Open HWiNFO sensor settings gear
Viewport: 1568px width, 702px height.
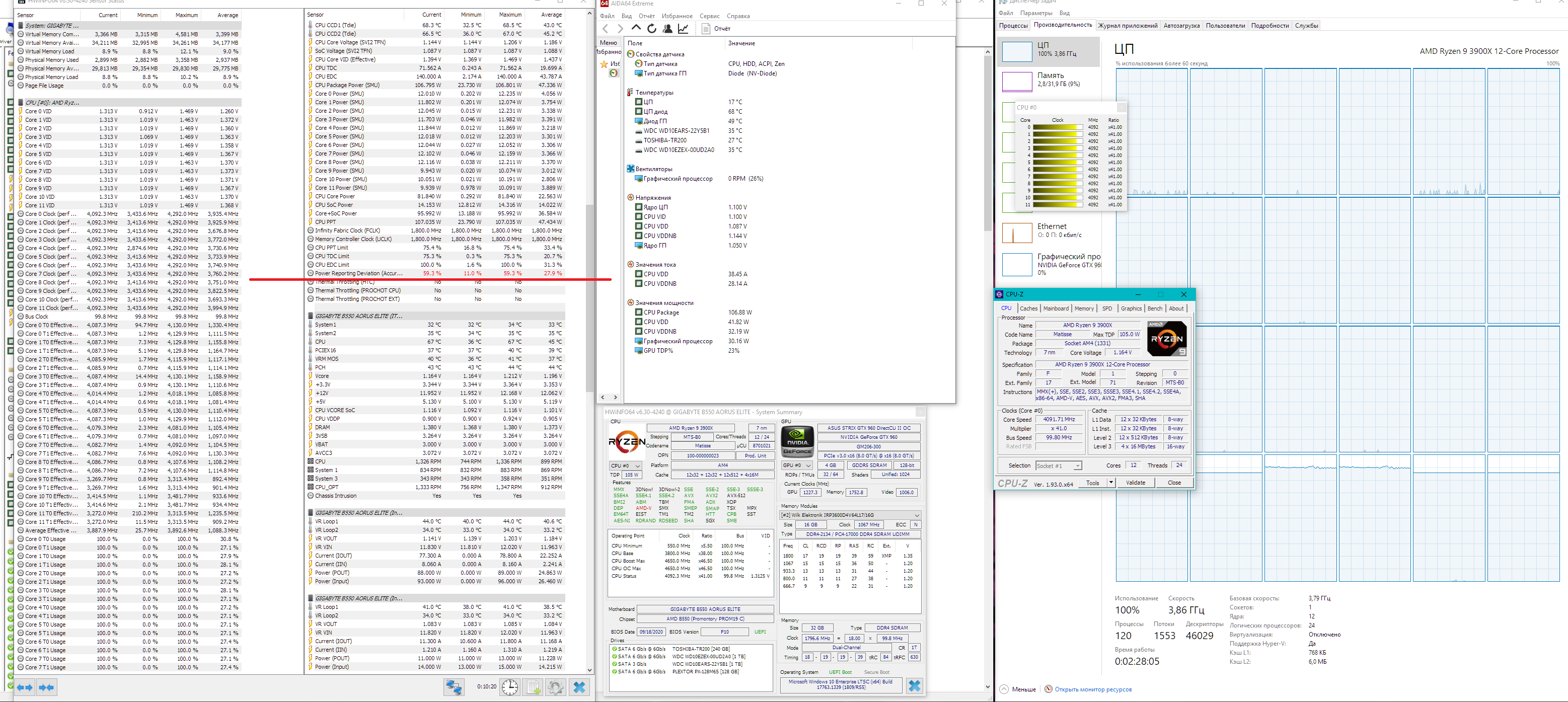555,687
